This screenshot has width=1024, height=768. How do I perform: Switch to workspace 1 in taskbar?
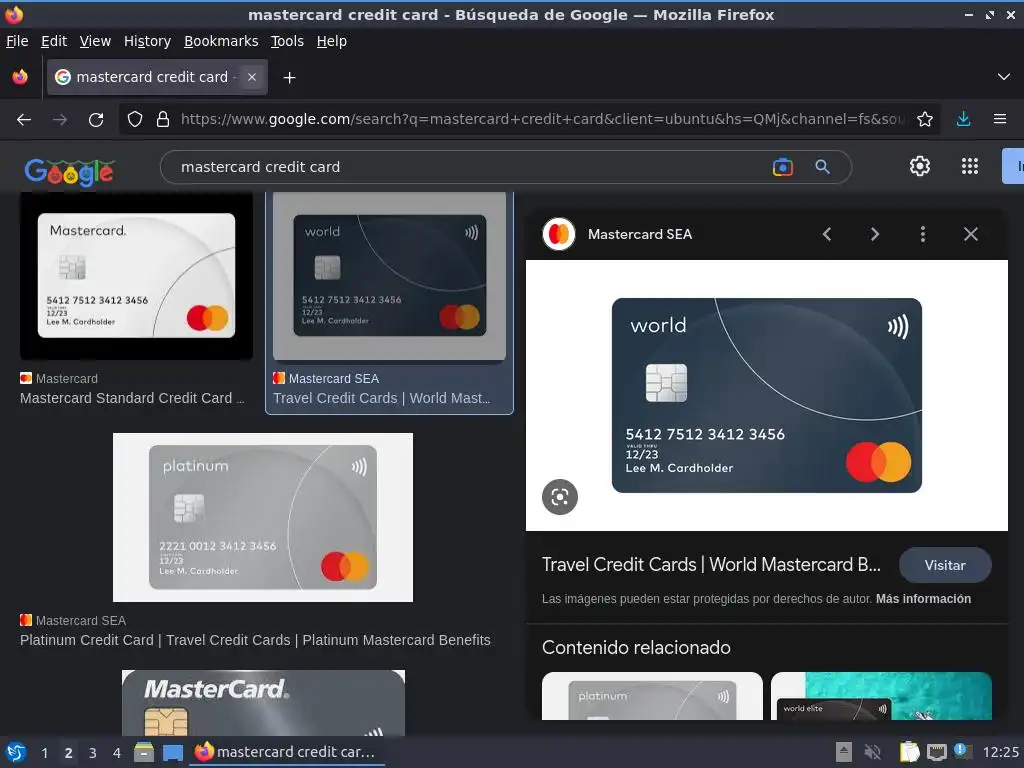[x=44, y=753]
